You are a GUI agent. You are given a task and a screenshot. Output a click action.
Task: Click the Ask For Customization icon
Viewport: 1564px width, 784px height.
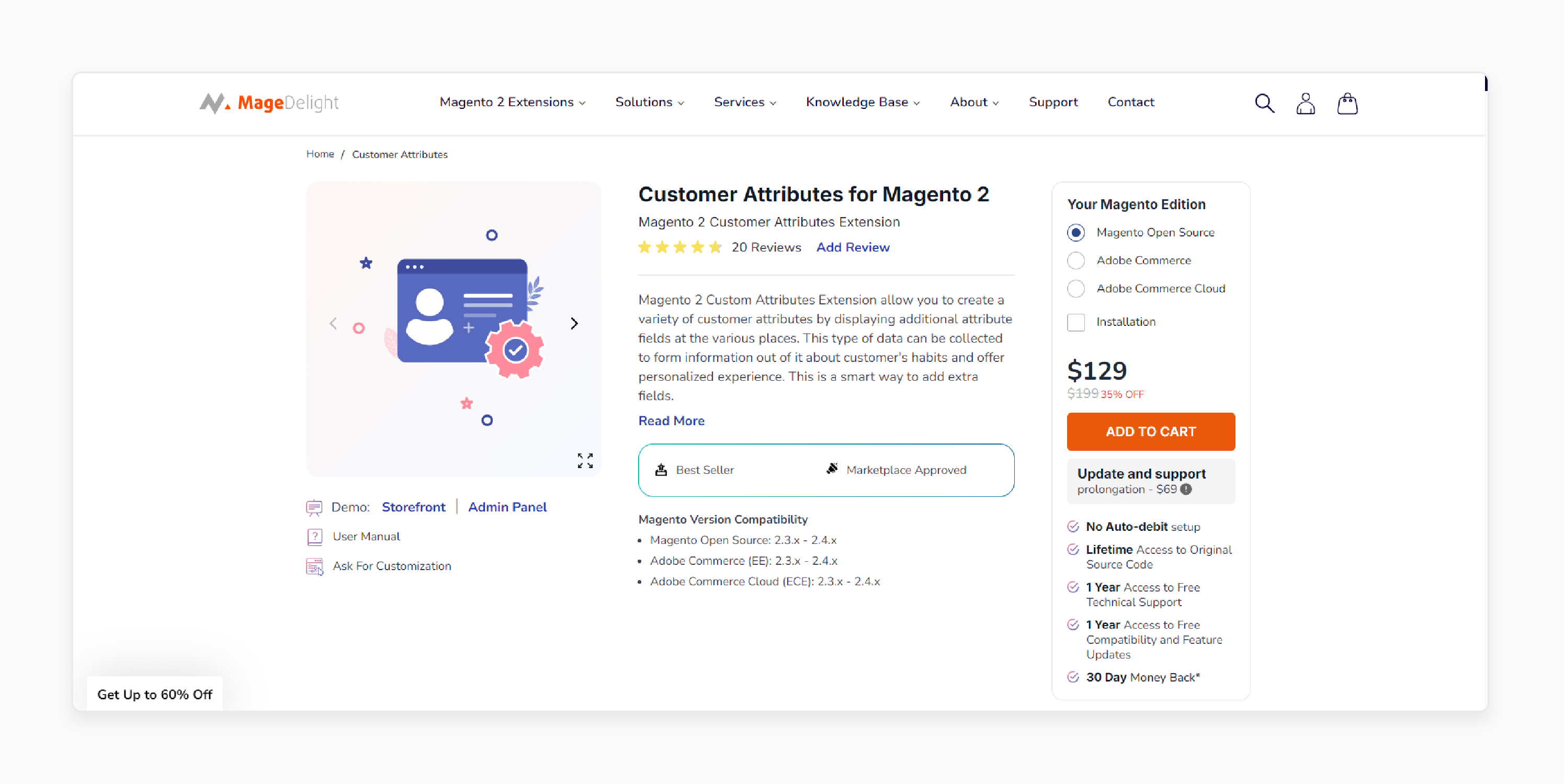pyautogui.click(x=315, y=566)
